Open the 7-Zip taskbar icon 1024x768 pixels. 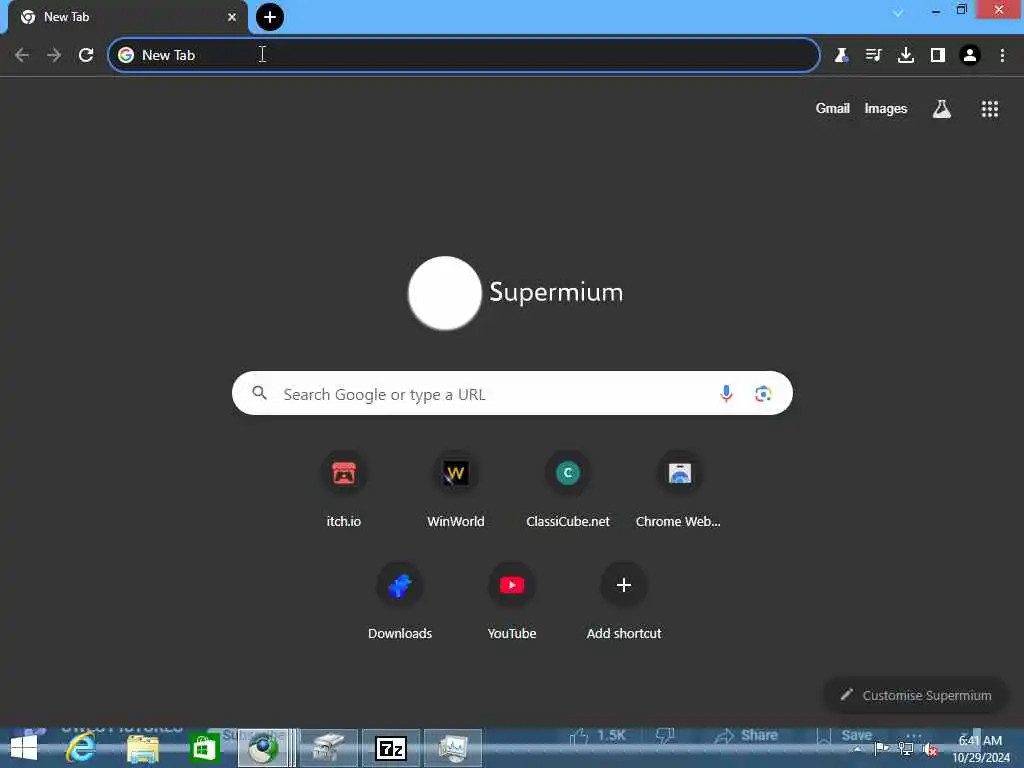[391, 748]
